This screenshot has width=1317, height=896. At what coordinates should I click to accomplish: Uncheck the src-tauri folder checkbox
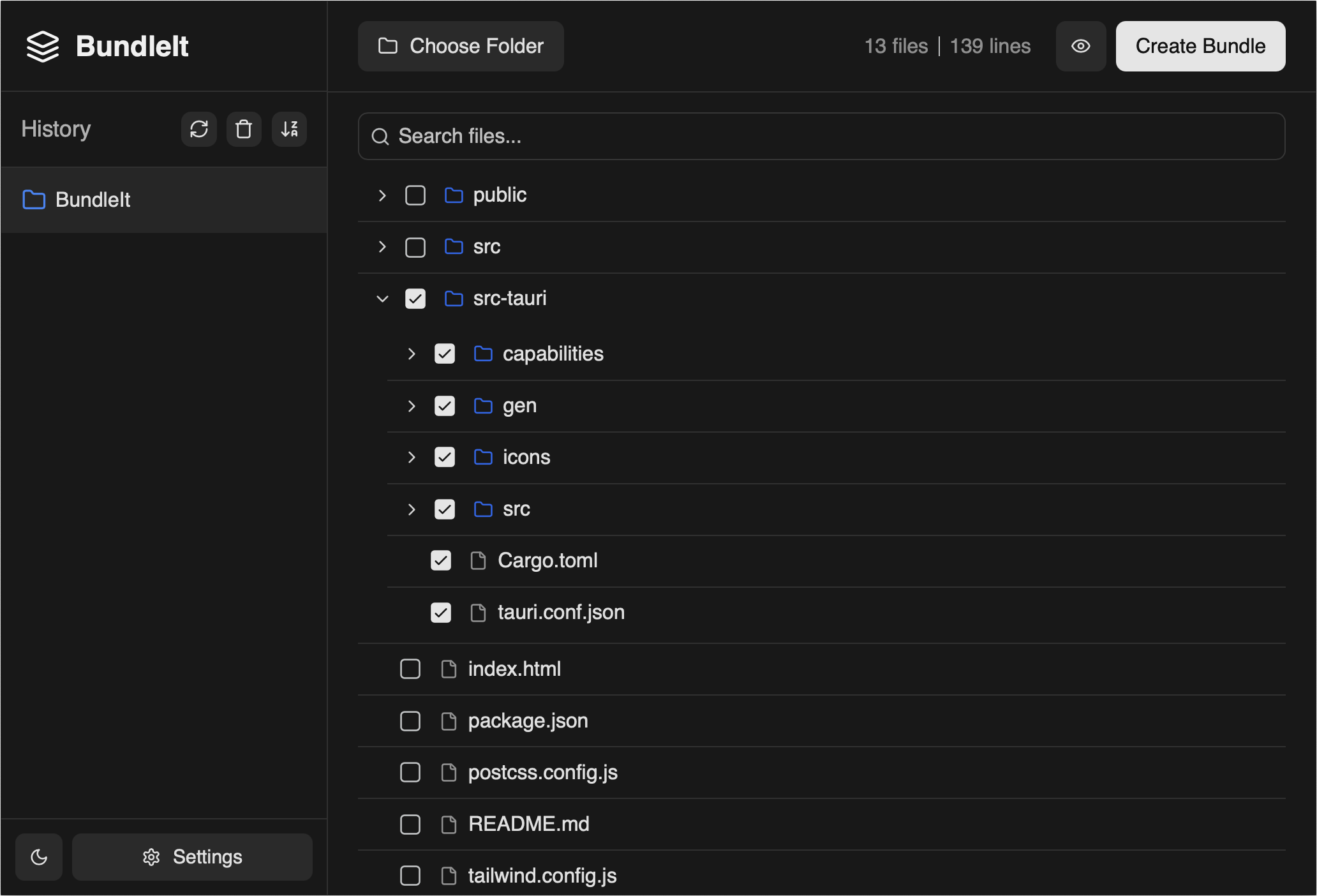415,298
